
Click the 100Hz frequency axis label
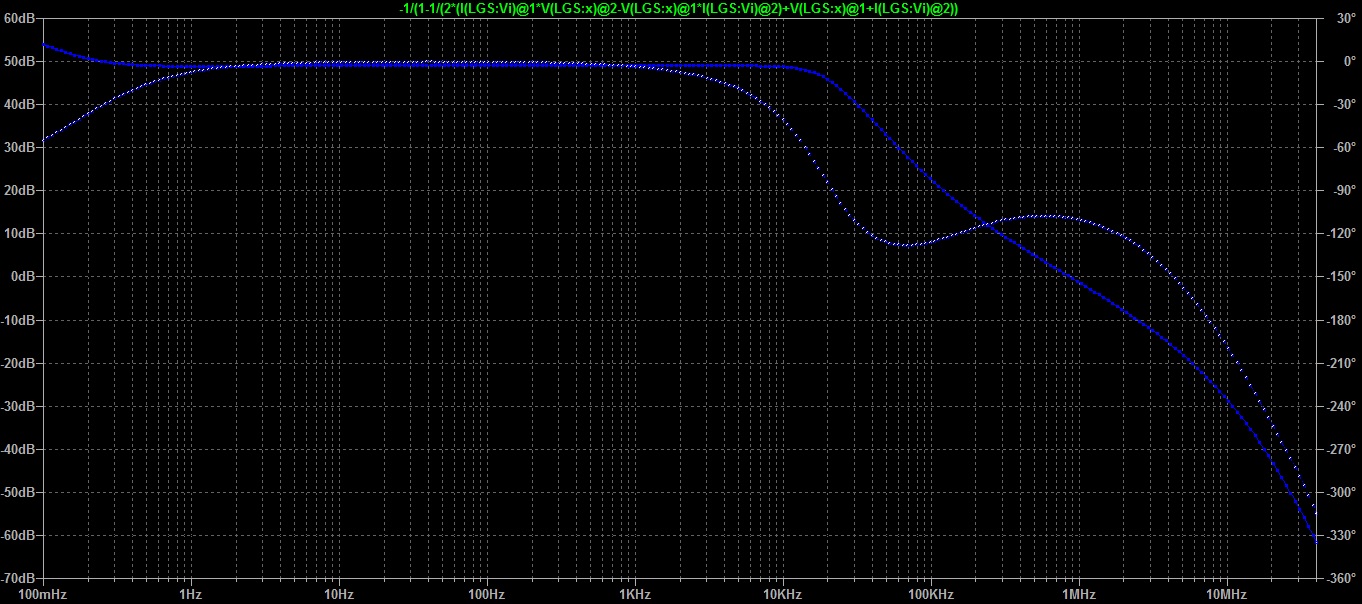click(x=487, y=594)
